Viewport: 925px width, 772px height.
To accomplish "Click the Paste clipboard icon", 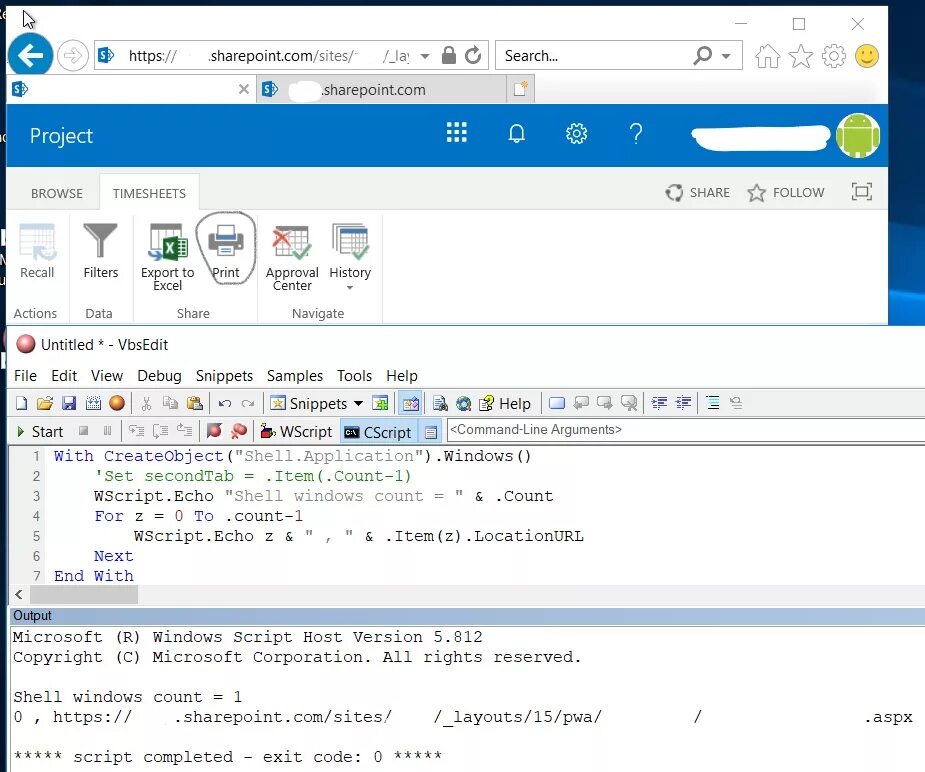I will point(195,403).
